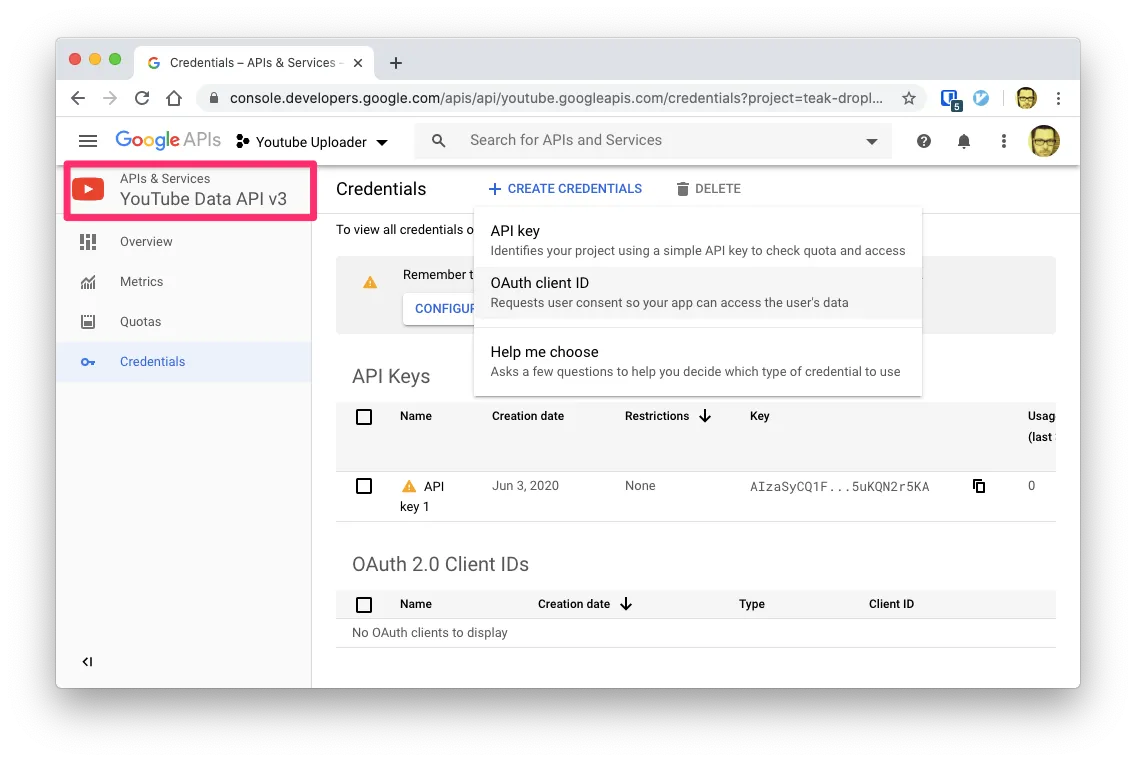1136x762 pixels.
Task: Click the API Keys Creation date column header
Action: point(527,416)
